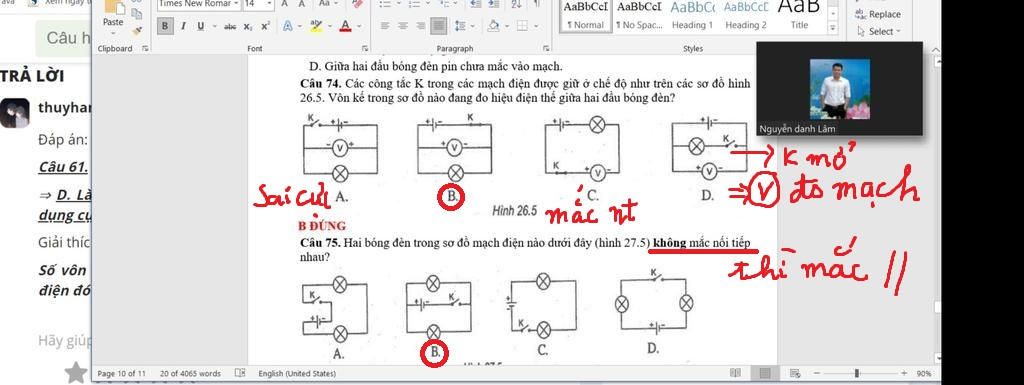This screenshot has height=385, width=1024.
Task: Click the zoom slider in status bar
Action: tap(857, 373)
